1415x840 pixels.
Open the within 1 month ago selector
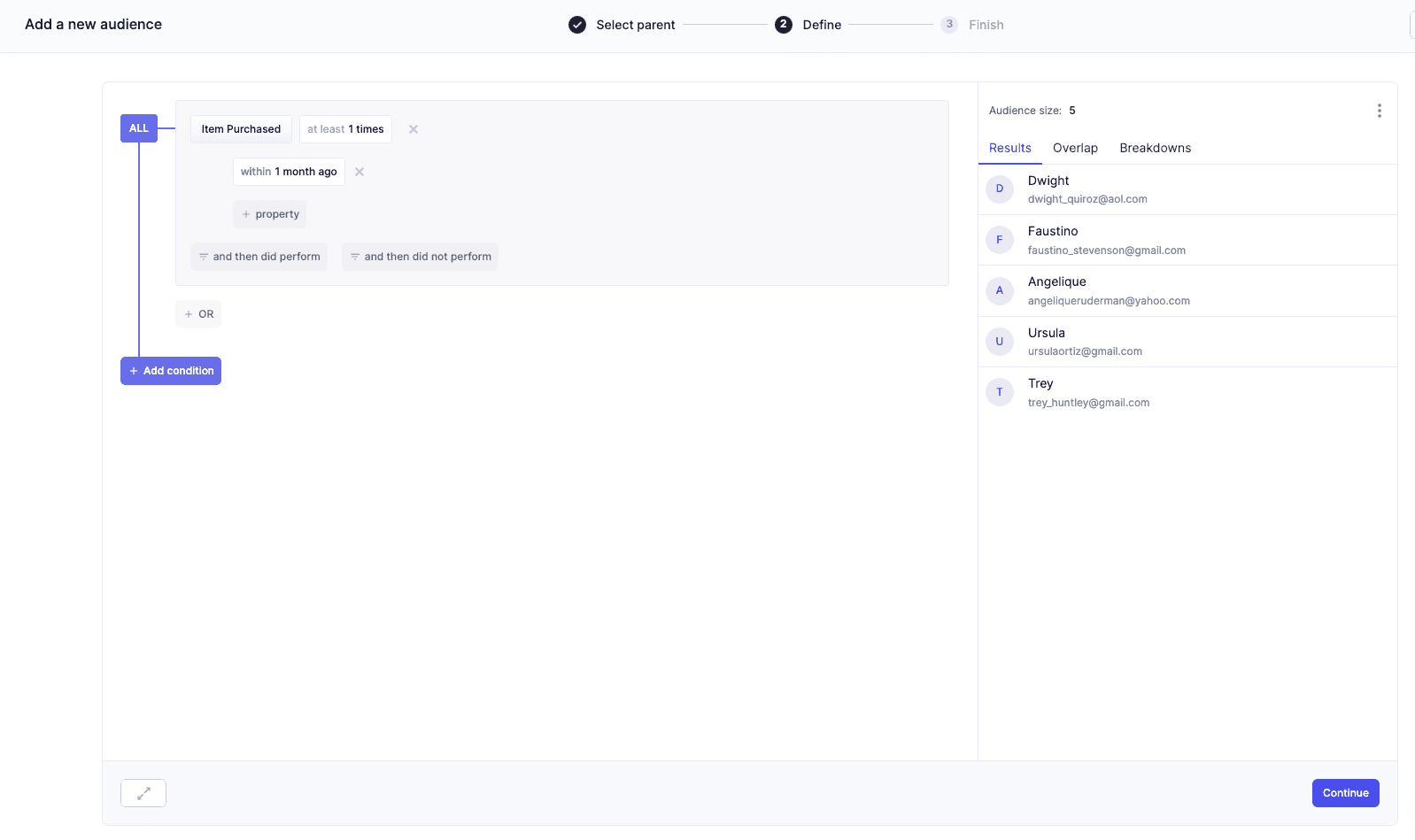289,172
